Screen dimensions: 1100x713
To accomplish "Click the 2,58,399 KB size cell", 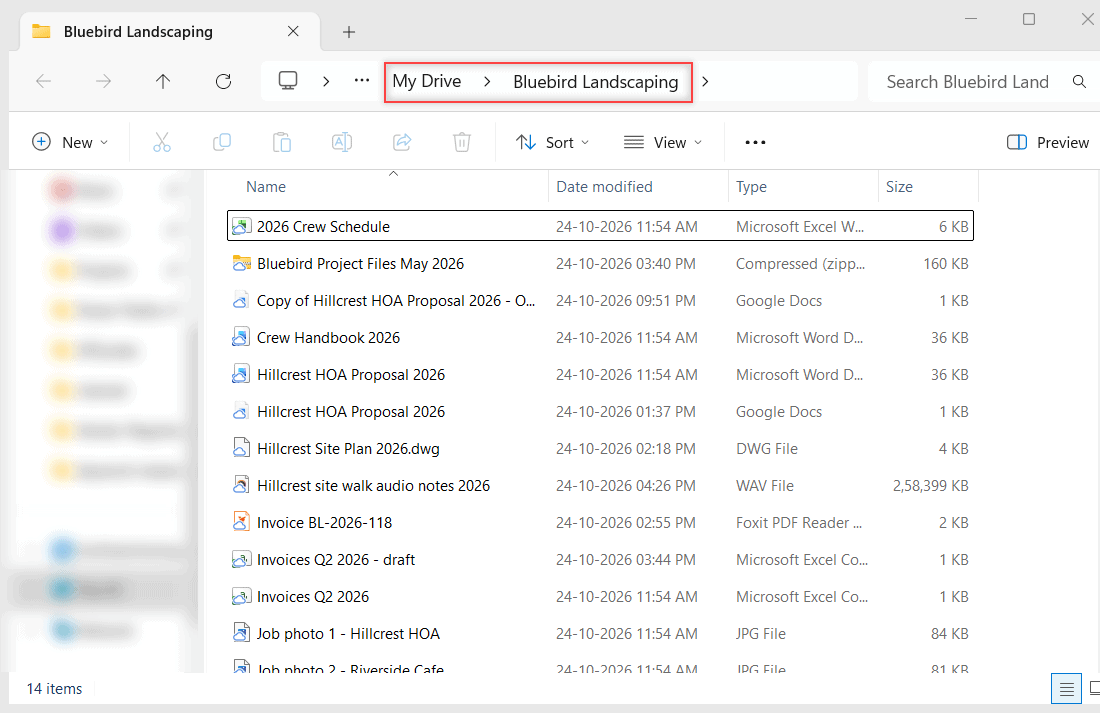I will click(x=930, y=486).
